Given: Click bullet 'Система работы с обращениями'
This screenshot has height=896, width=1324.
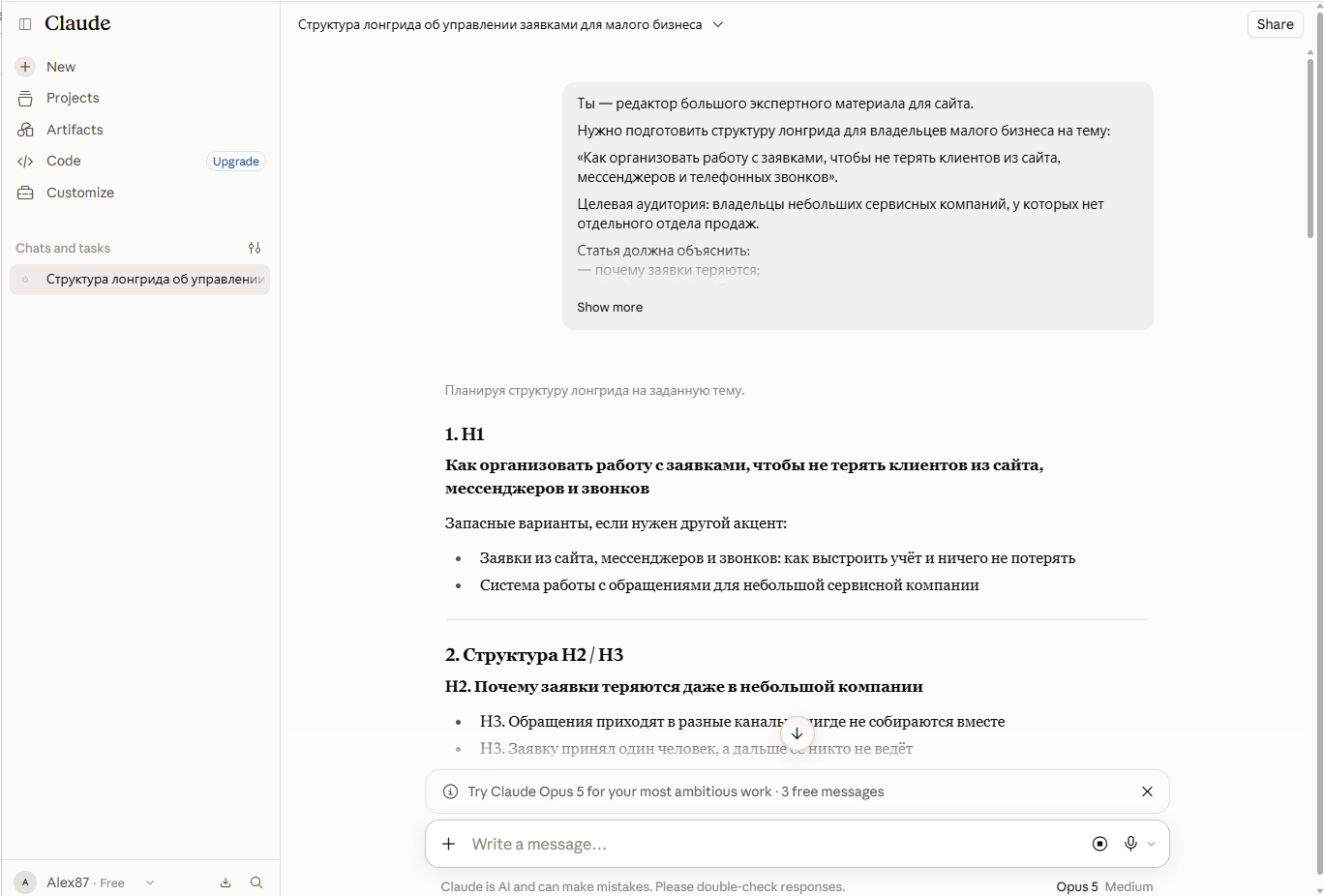Looking at the screenshot, I should 729,585.
